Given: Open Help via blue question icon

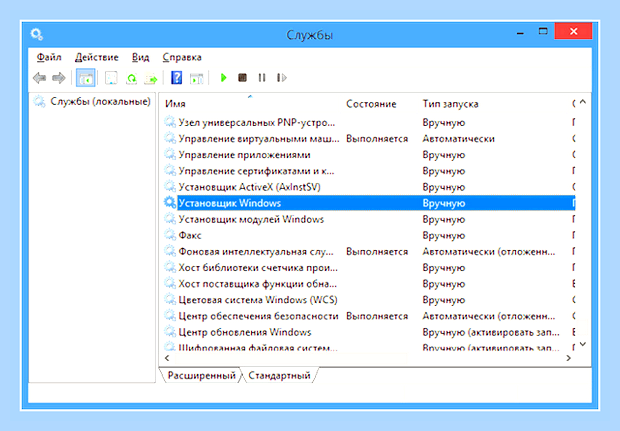Looking at the screenshot, I should pyautogui.click(x=176, y=78).
